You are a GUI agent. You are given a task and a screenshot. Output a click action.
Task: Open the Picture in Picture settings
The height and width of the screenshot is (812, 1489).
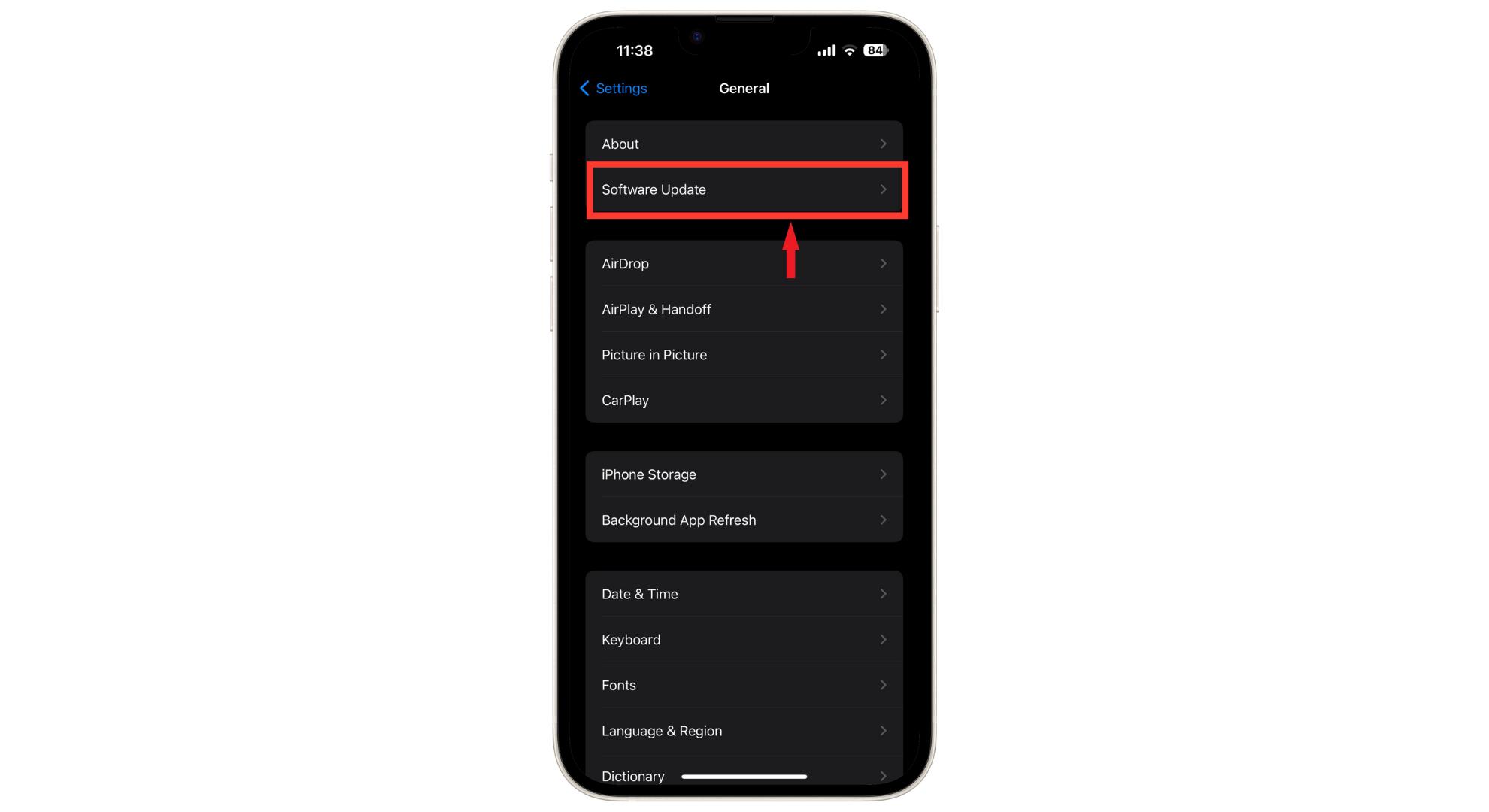tap(743, 354)
